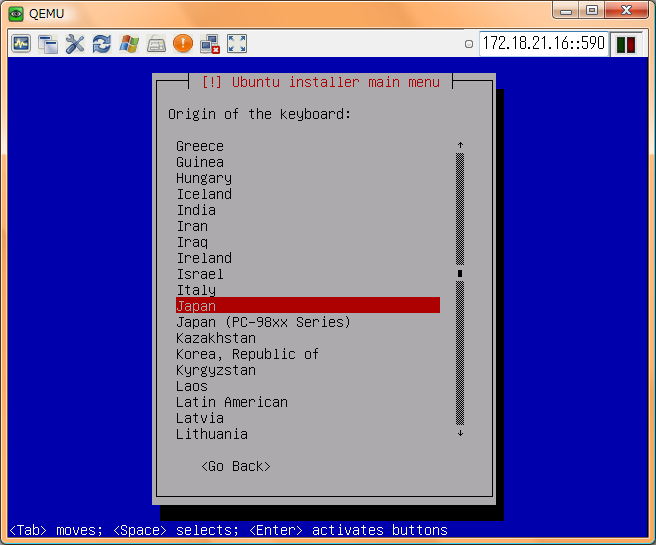Maximize the QEMU window
The image size is (656, 545).
592,10
